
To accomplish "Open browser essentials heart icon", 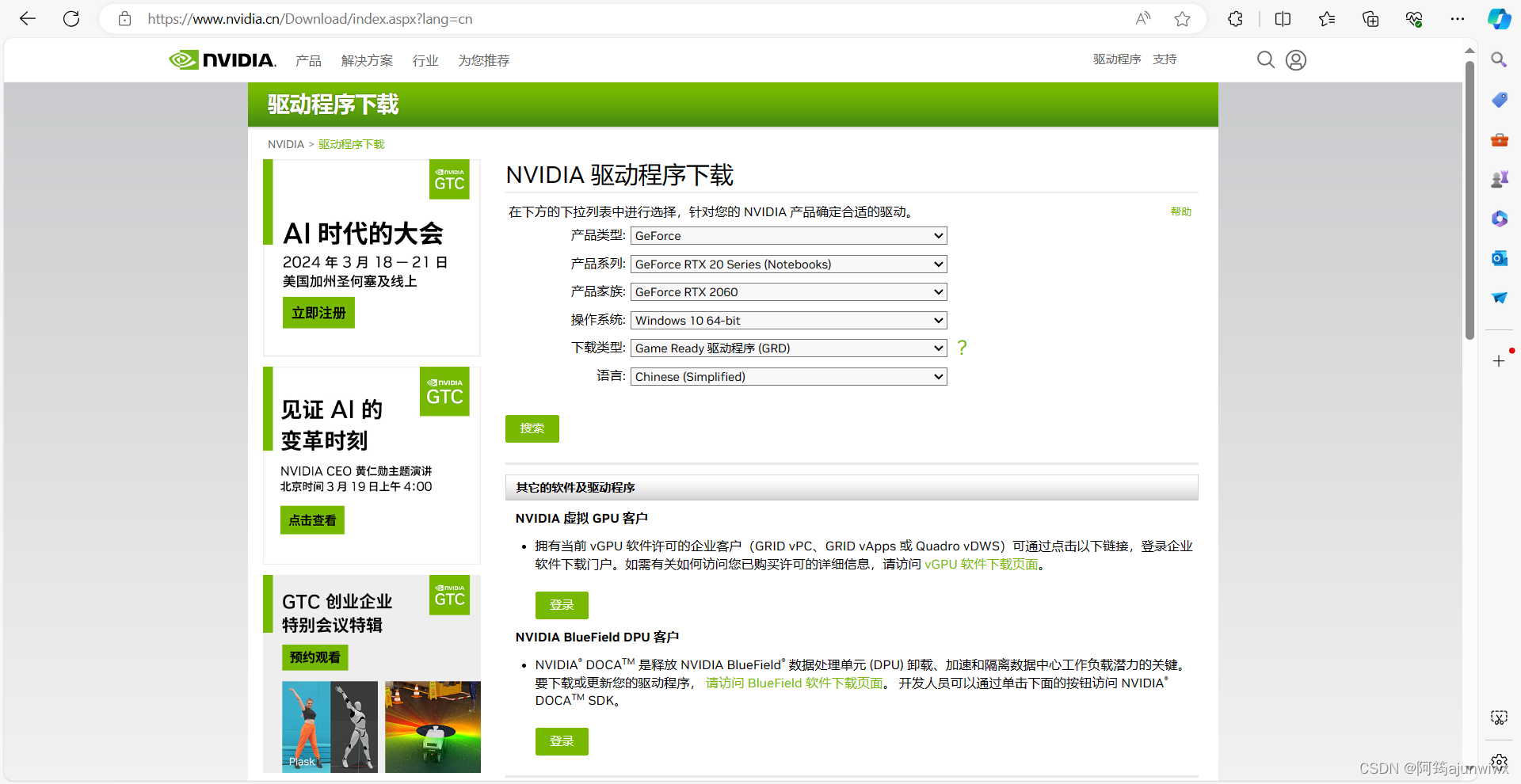I will 1414,19.
